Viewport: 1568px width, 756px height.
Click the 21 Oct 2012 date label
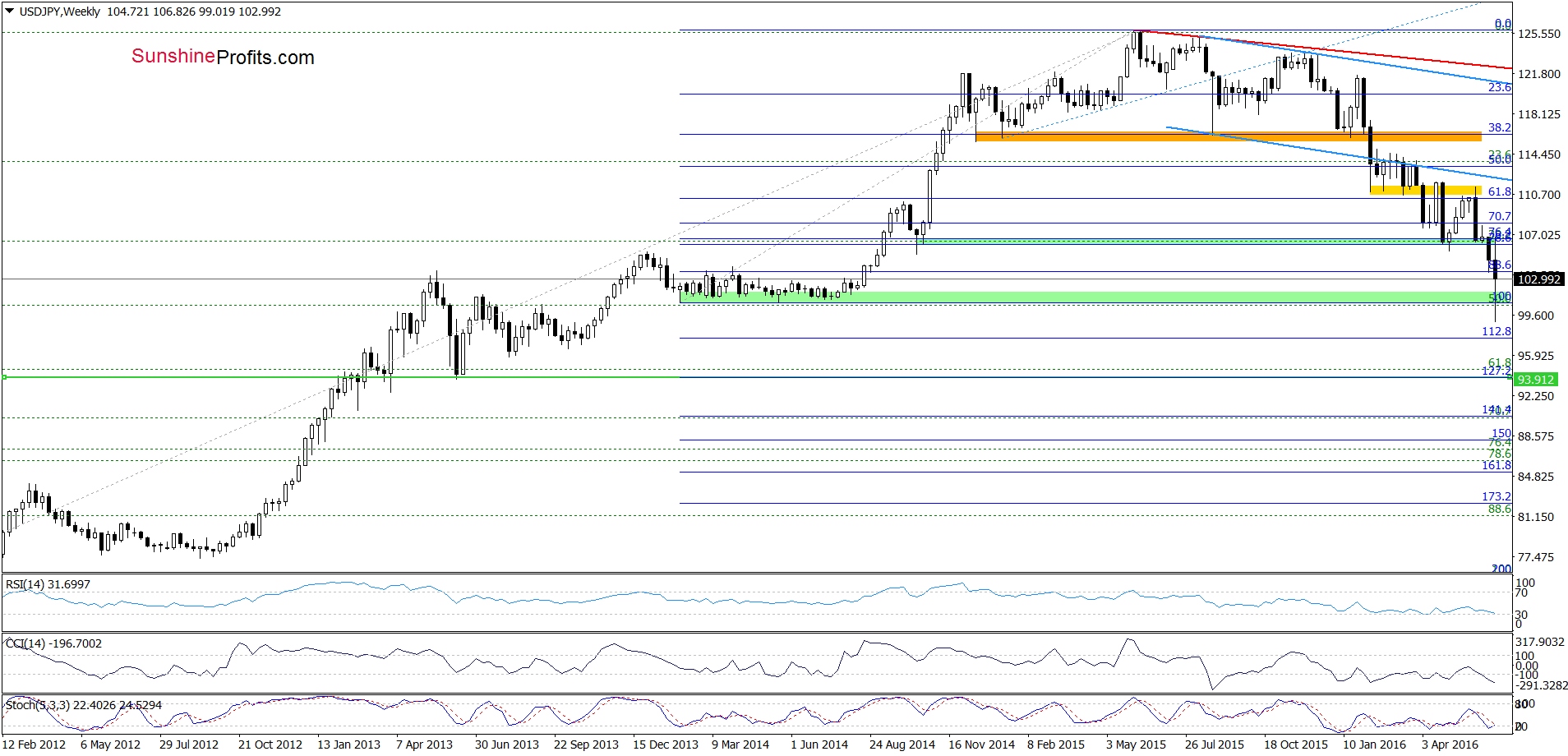(x=270, y=744)
